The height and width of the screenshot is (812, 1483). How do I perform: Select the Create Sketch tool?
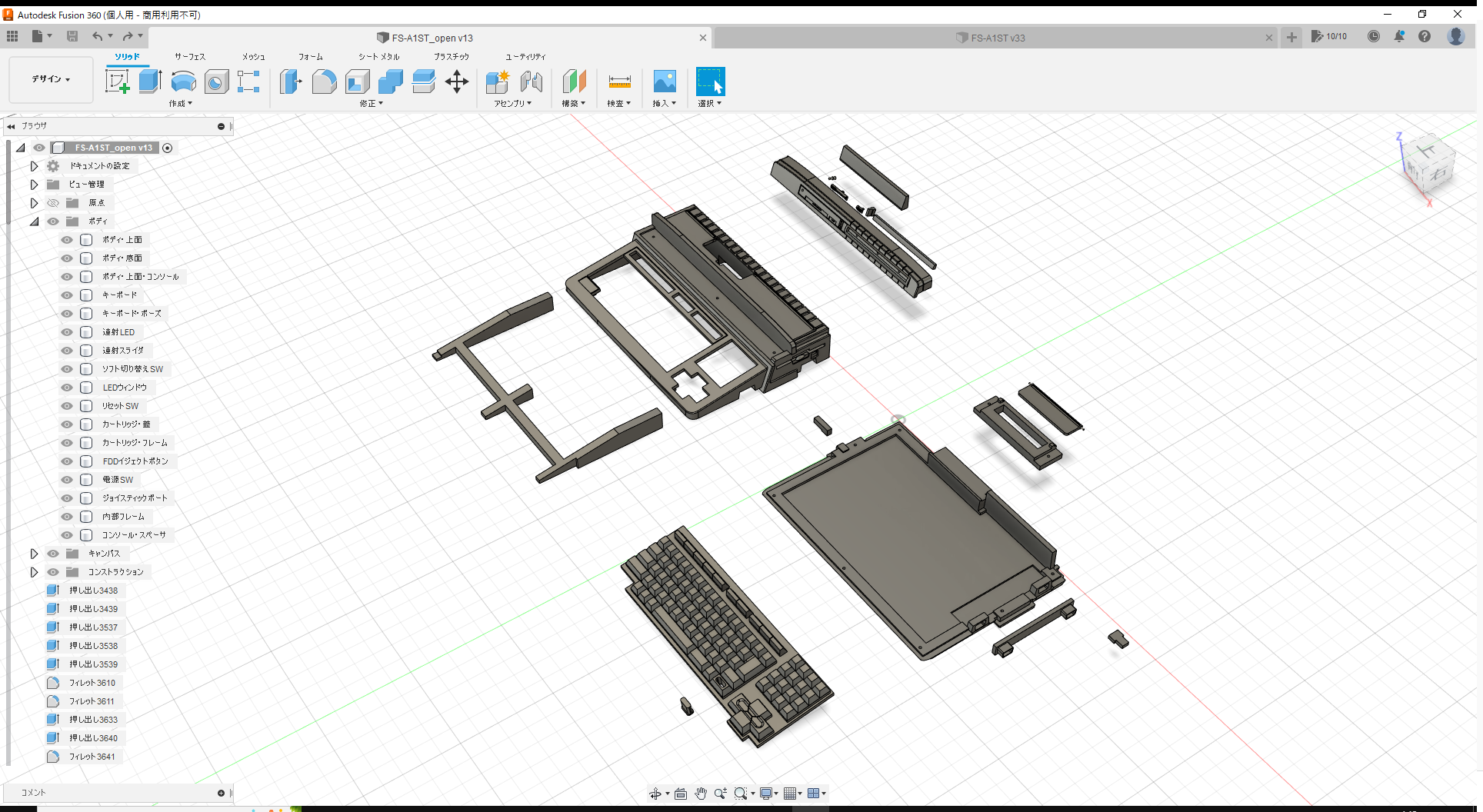coord(118,81)
